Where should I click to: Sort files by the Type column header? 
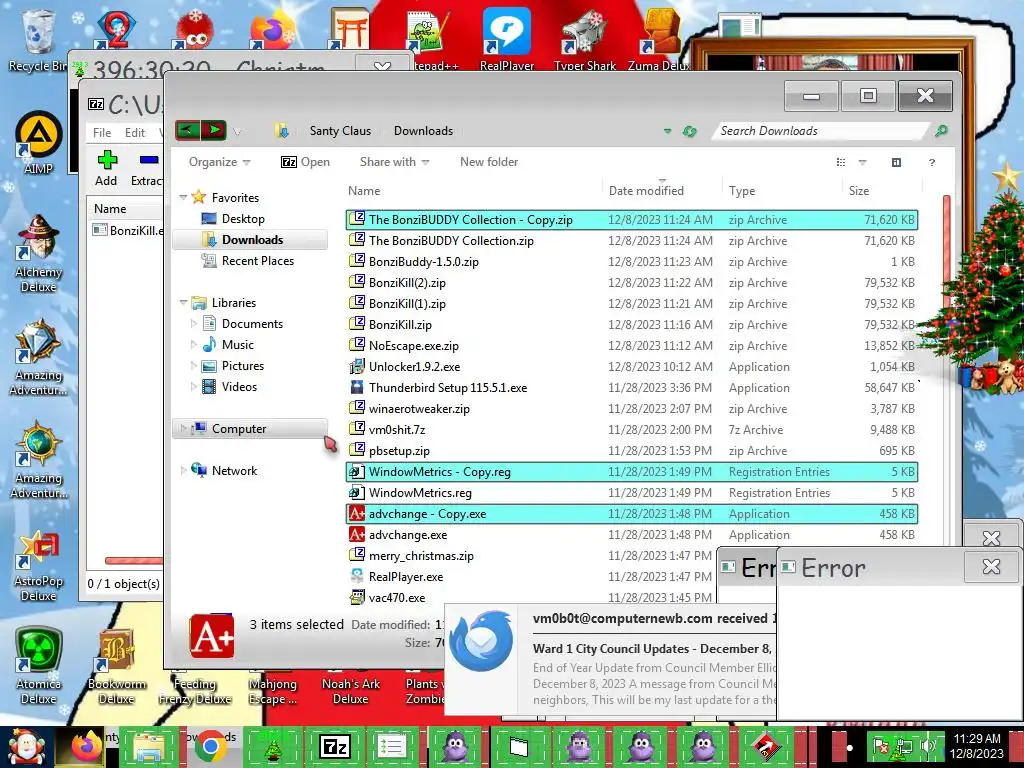click(x=742, y=191)
